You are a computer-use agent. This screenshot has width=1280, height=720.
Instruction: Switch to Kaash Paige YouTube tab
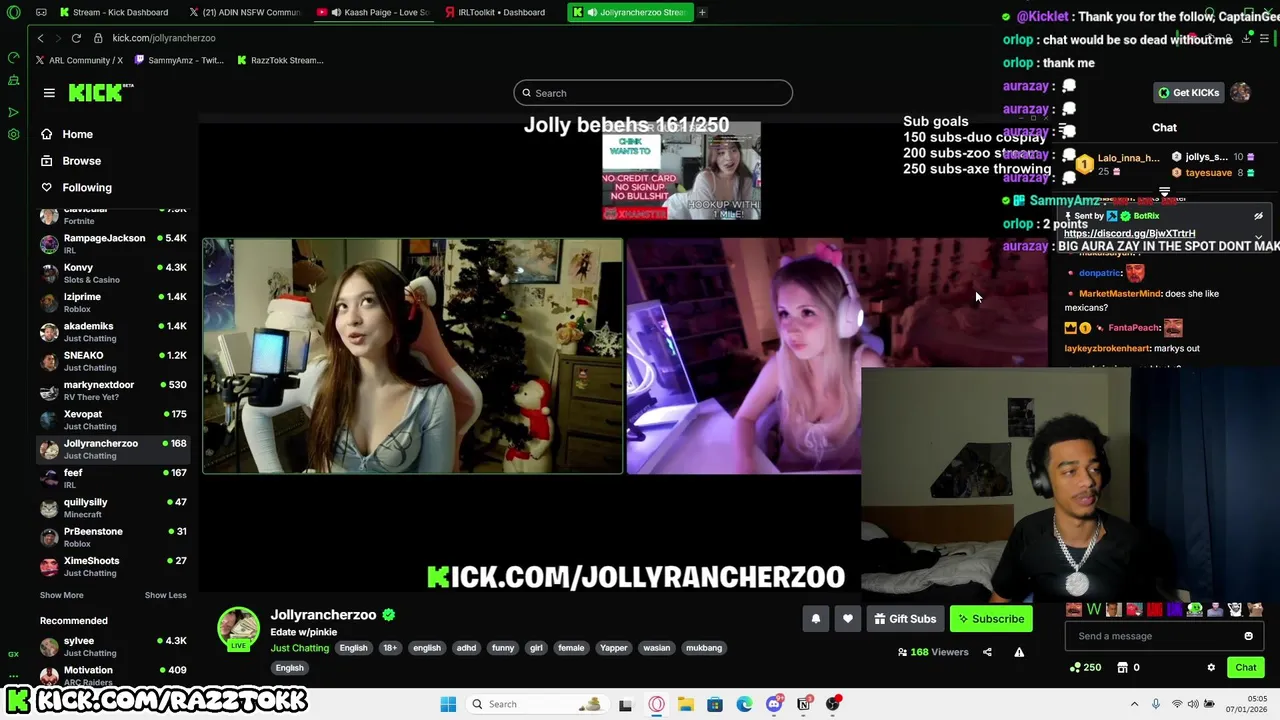click(373, 12)
